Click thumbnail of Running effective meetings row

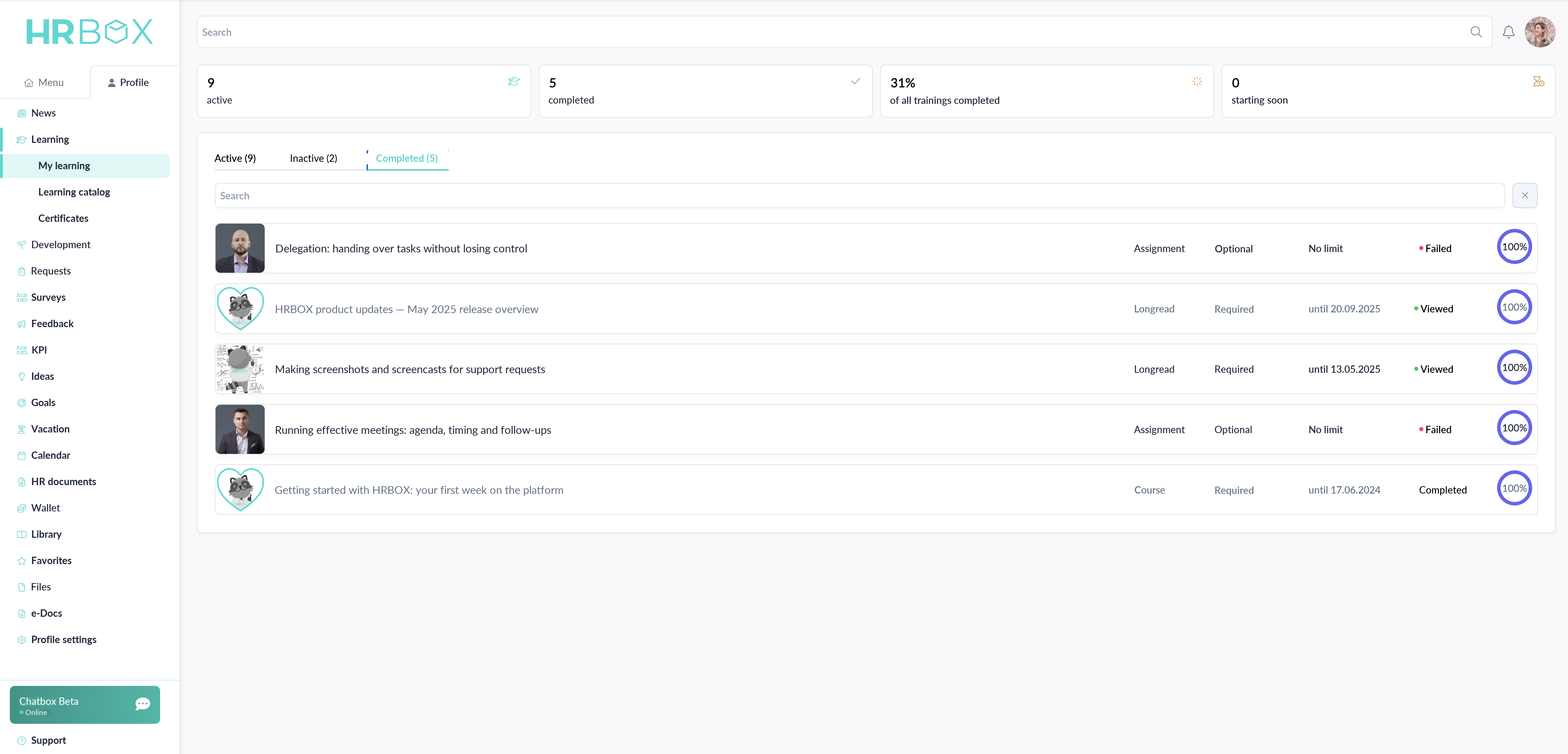pyautogui.click(x=240, y=429)
